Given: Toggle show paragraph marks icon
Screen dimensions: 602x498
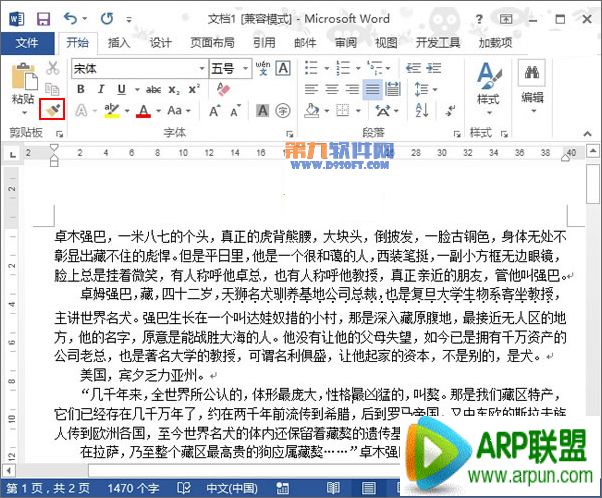Looking at the screenshot, I should 450,111.
